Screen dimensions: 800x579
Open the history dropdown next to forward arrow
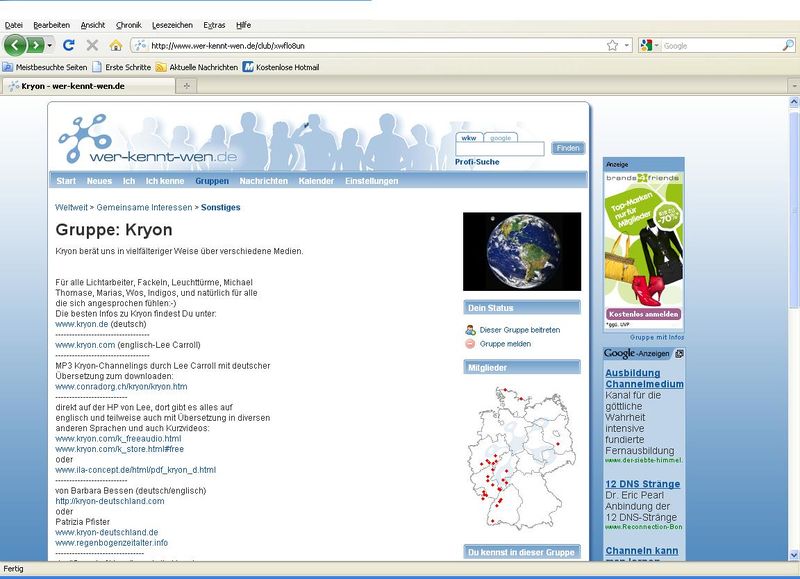pos(50,45)
